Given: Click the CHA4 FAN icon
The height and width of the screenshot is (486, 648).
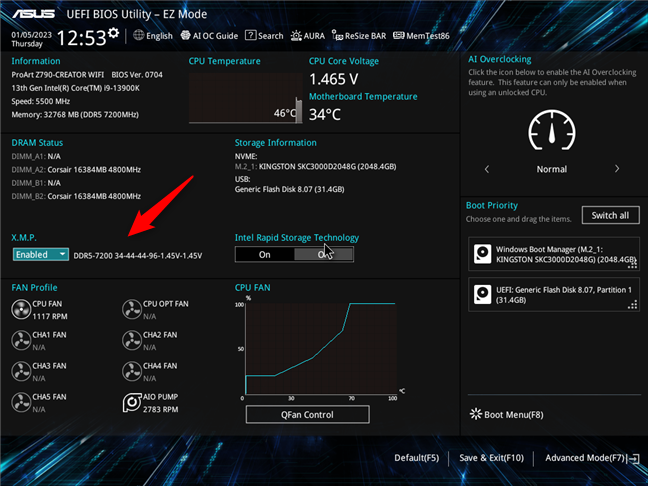Looking at the screenshot, I should (x=132, y=372).
